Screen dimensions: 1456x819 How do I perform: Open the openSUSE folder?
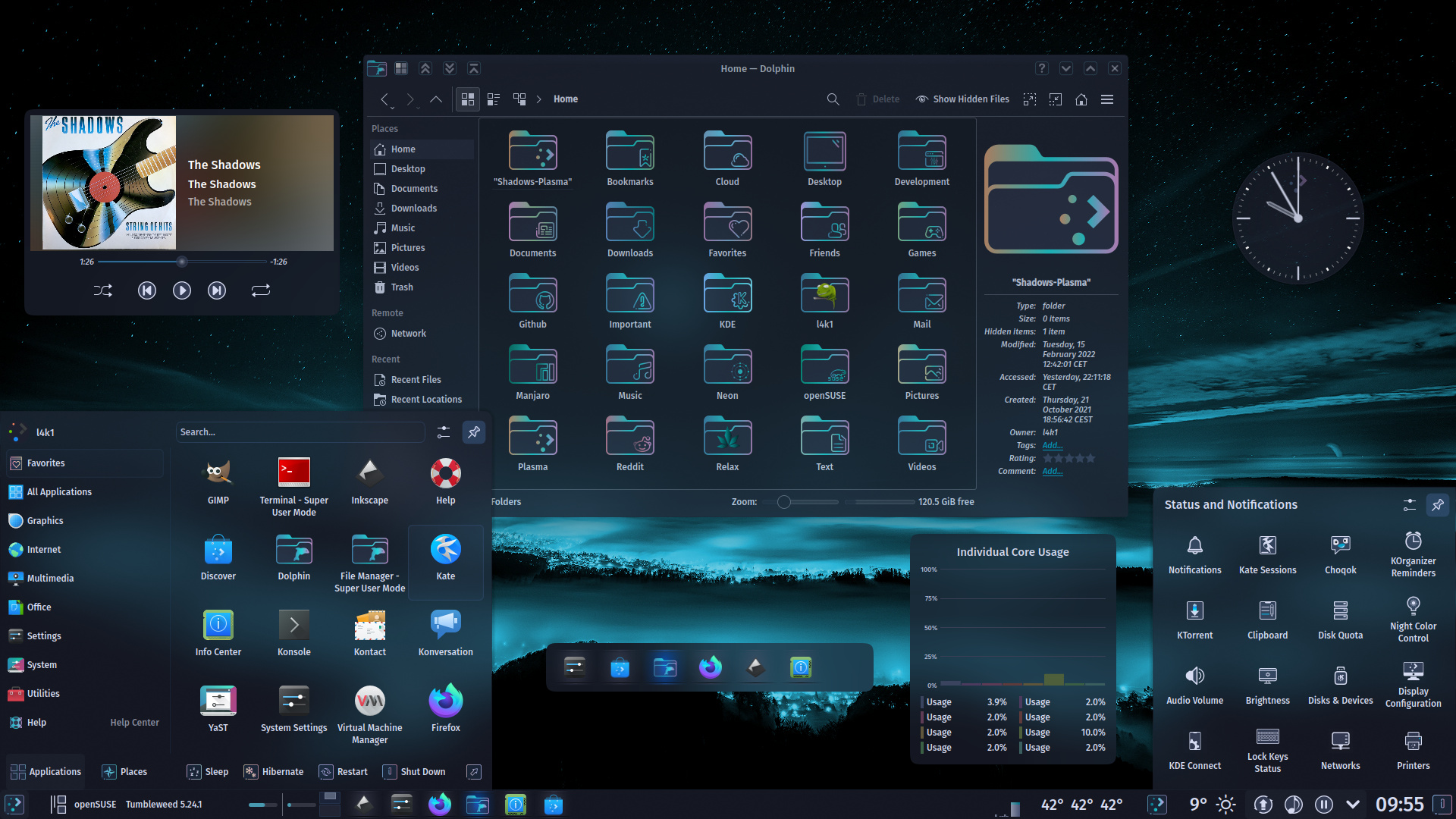[824, 373]
